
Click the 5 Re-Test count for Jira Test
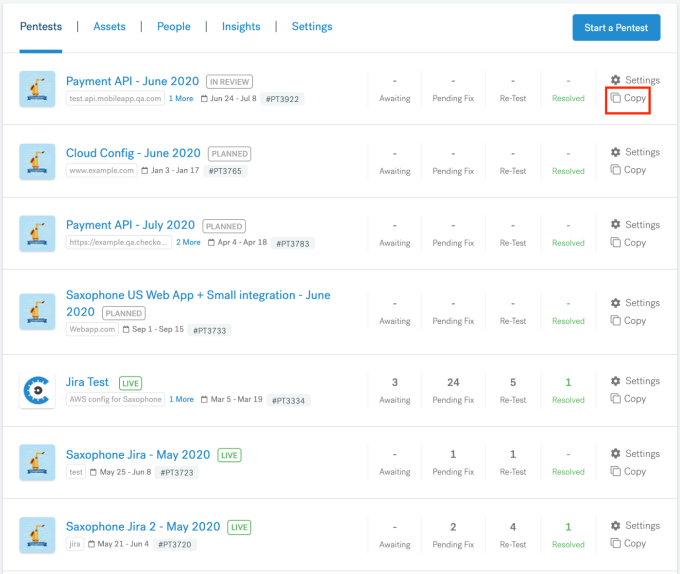tap(513, 382)
